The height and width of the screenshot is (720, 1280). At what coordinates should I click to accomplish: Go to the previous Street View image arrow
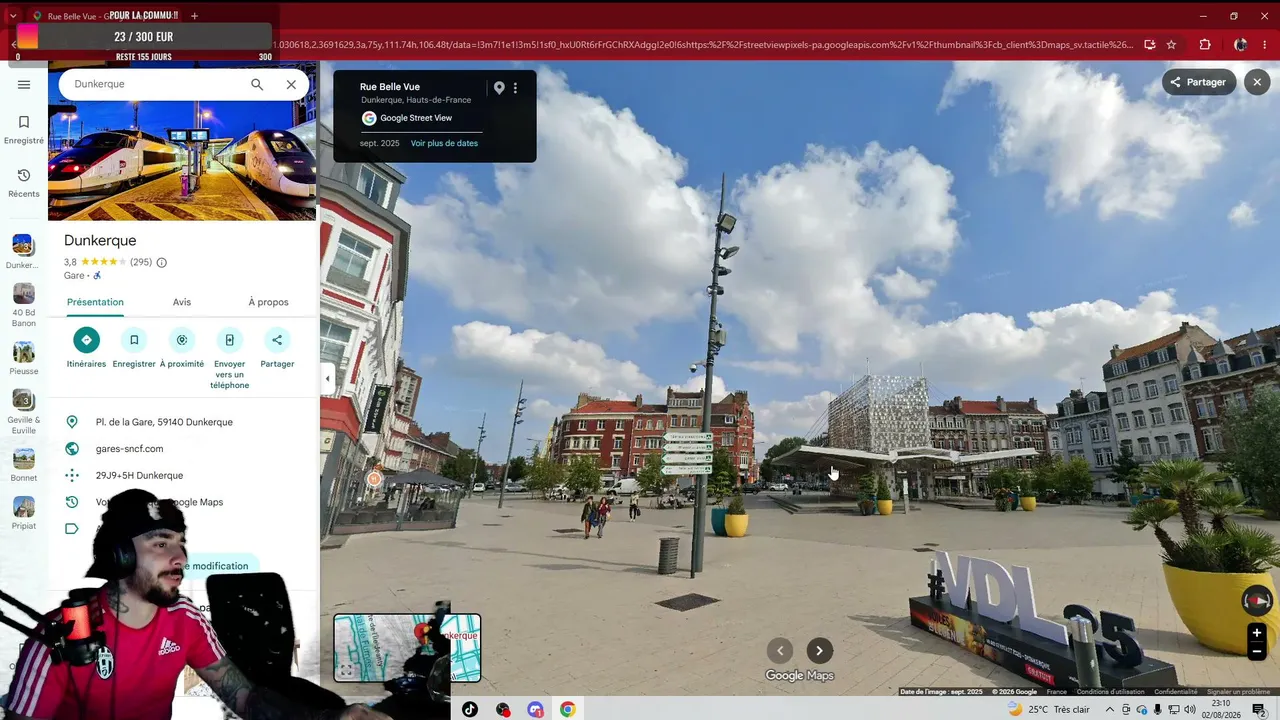click(780, 651)
